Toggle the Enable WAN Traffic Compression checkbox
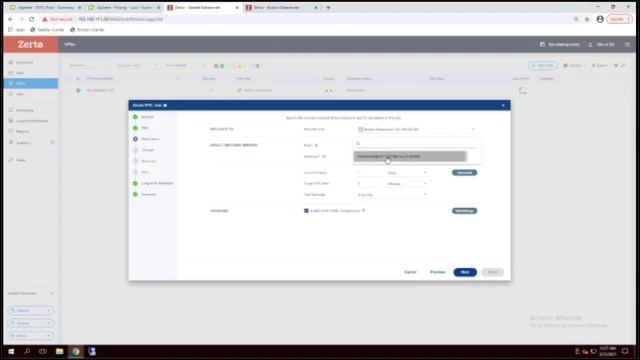This screenshot has height=360, width=640. click(306, 211)
